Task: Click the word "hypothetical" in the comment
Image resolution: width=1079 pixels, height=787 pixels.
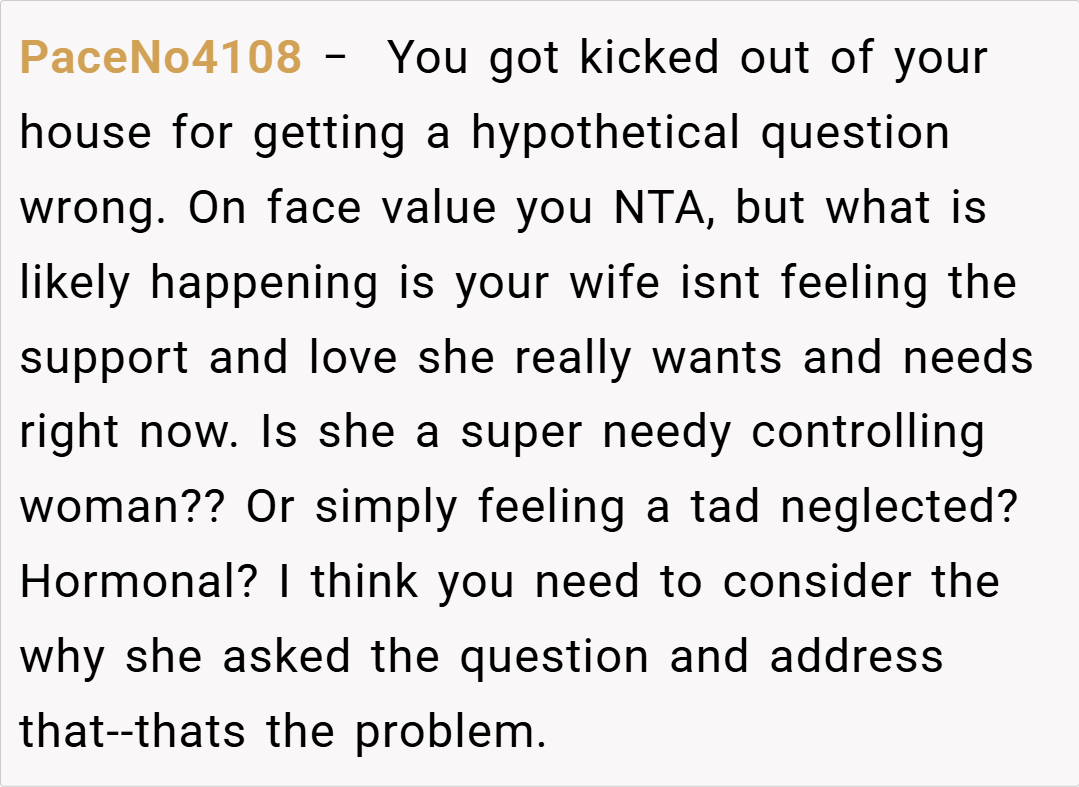Action: point(606,134)
